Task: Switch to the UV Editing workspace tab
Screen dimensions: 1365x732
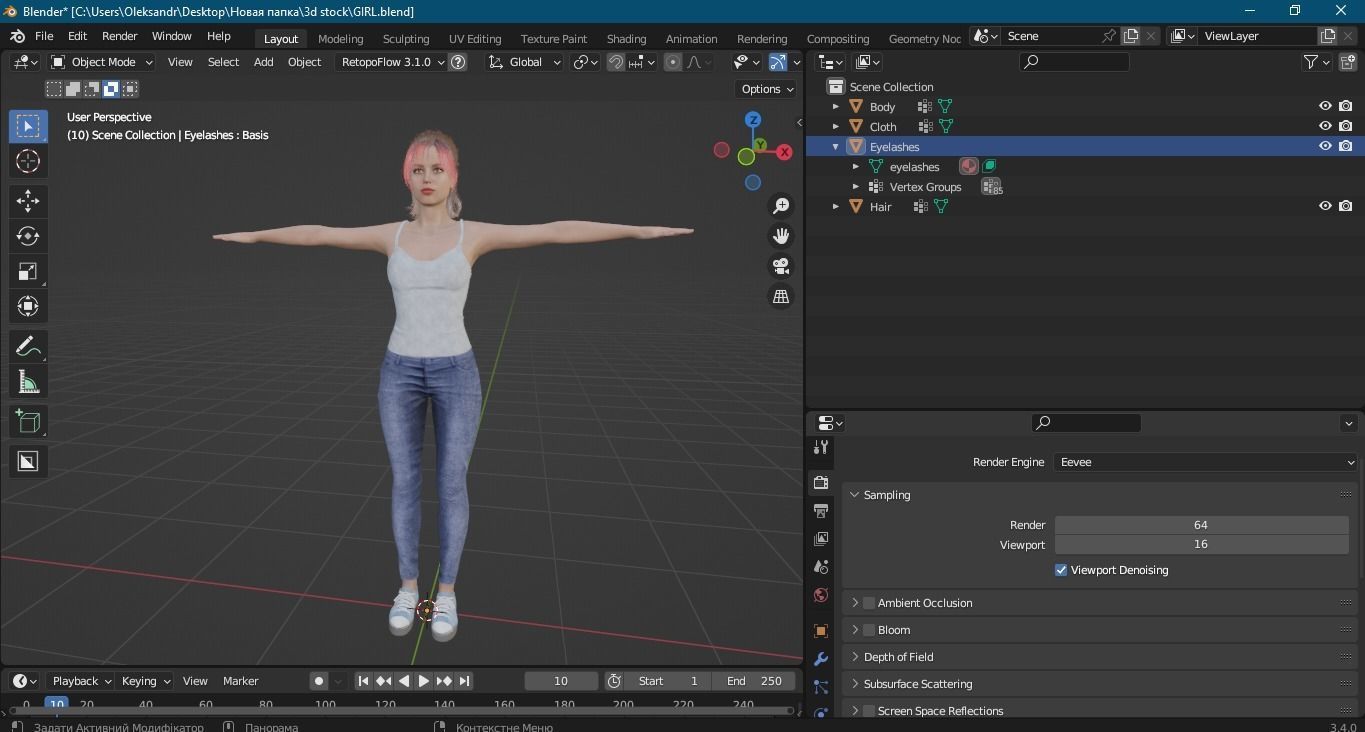Action: point(475,39)
